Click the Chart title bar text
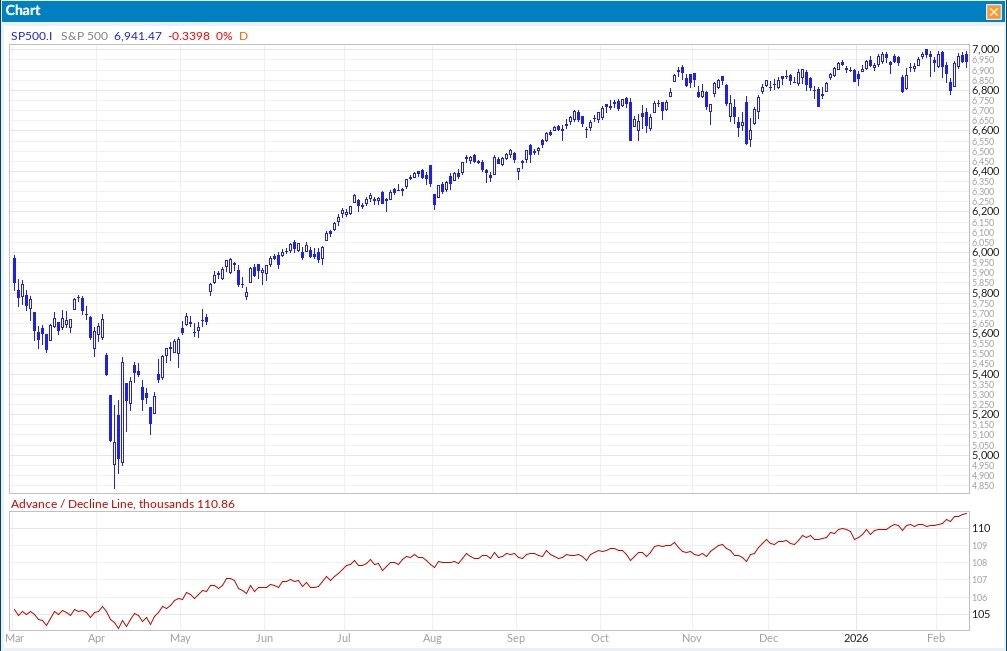The width and height of the screenshot is (1007, 651). point(22,10)
